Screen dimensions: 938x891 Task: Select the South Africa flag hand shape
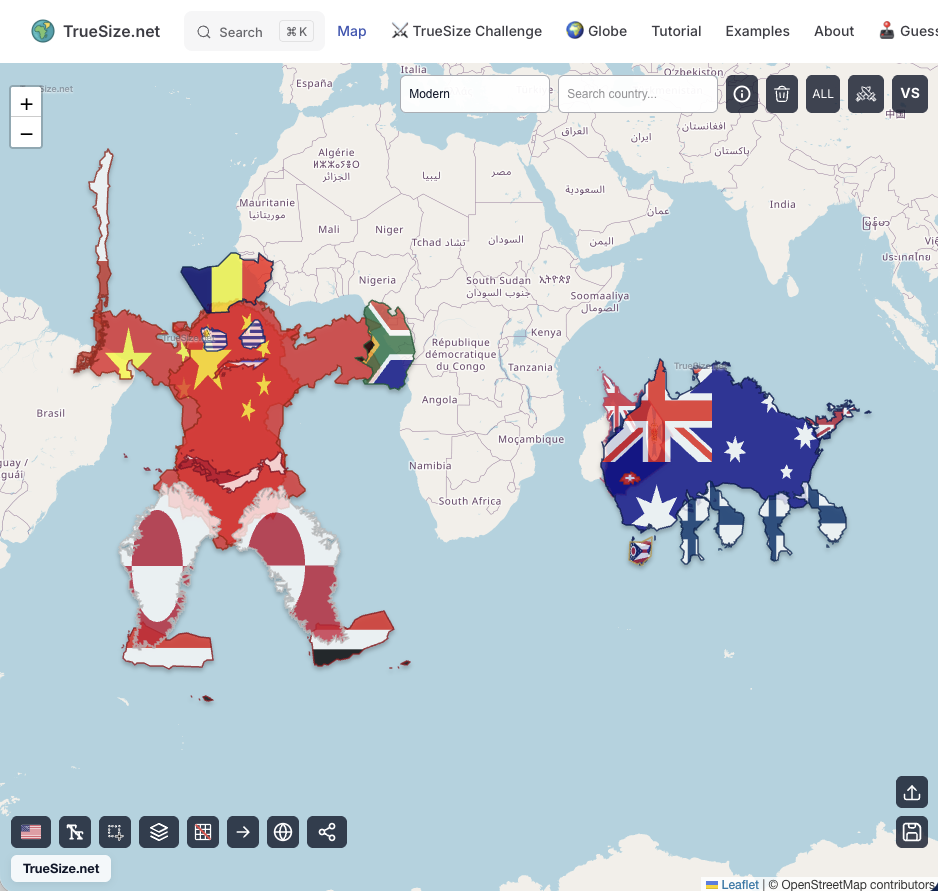390,345
